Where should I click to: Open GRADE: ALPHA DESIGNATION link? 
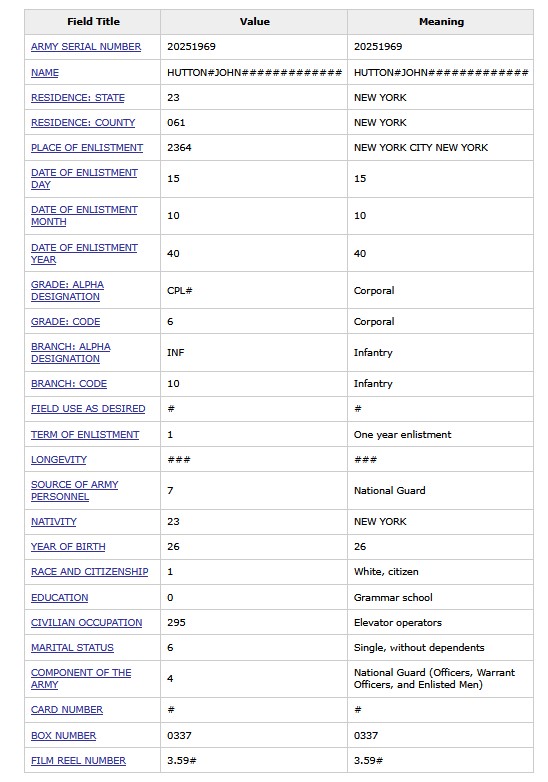67,290
